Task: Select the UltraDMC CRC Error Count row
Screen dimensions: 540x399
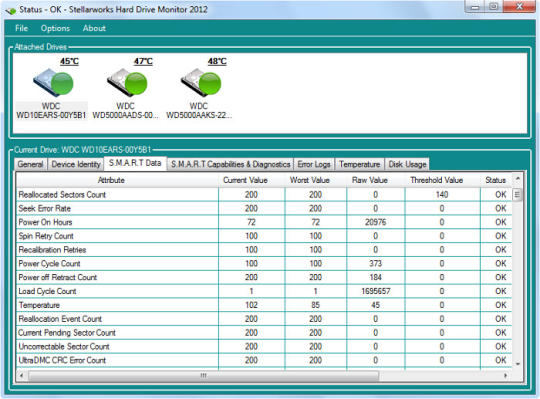Action: coord(264,360)
